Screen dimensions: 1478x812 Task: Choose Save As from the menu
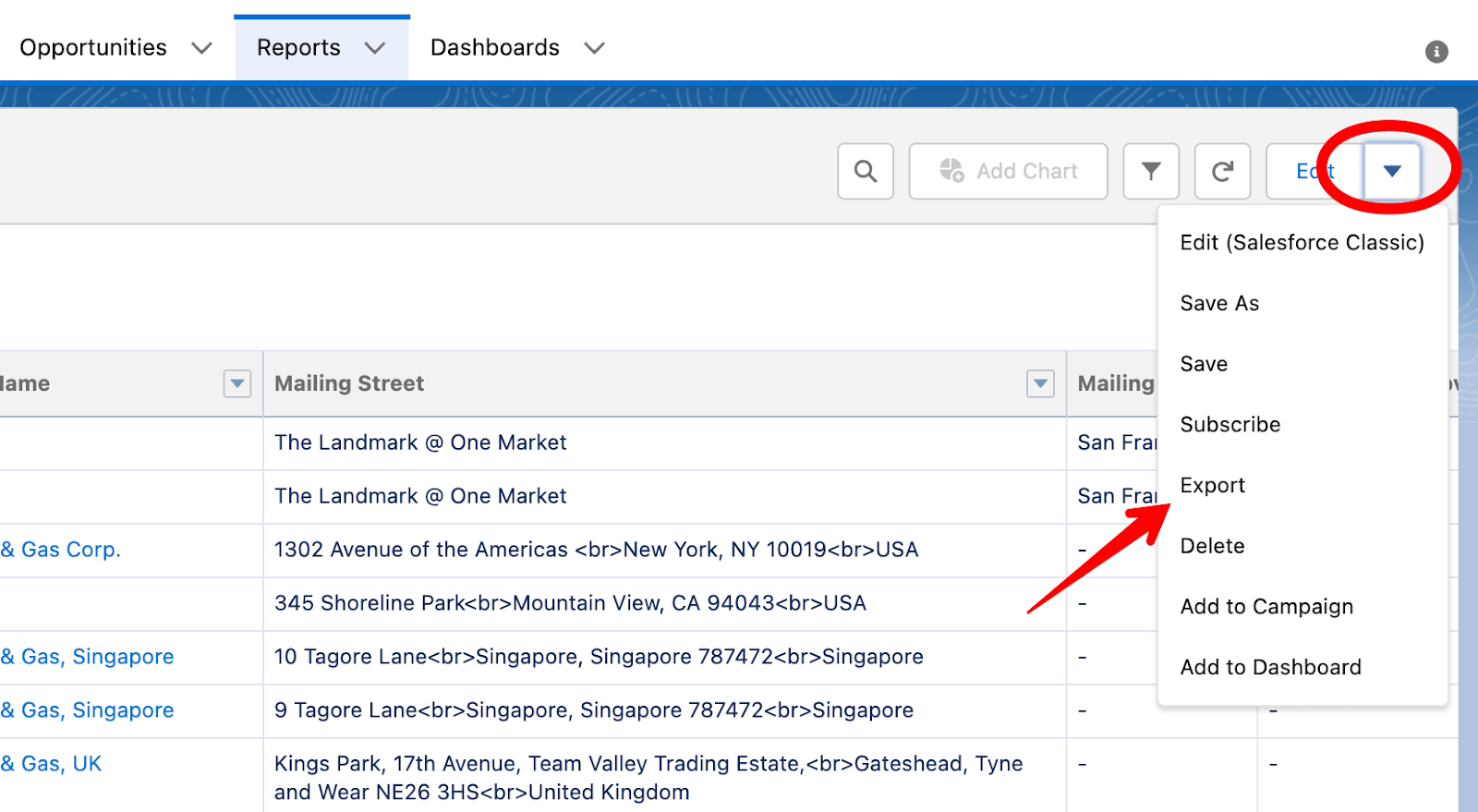(x=1302, y=304)
